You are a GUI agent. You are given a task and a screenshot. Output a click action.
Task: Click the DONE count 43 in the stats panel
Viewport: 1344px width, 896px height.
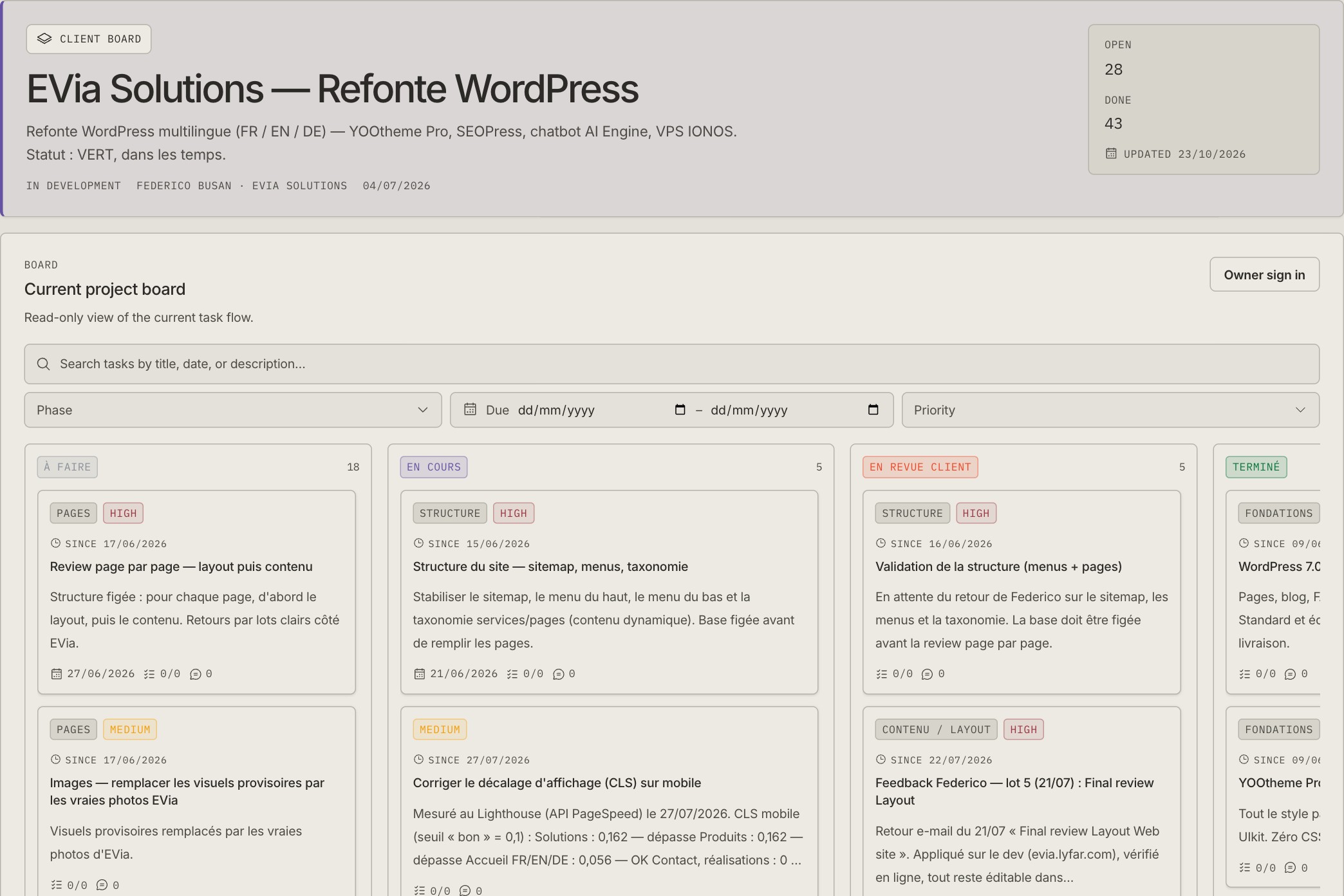tap(1114, 124)
